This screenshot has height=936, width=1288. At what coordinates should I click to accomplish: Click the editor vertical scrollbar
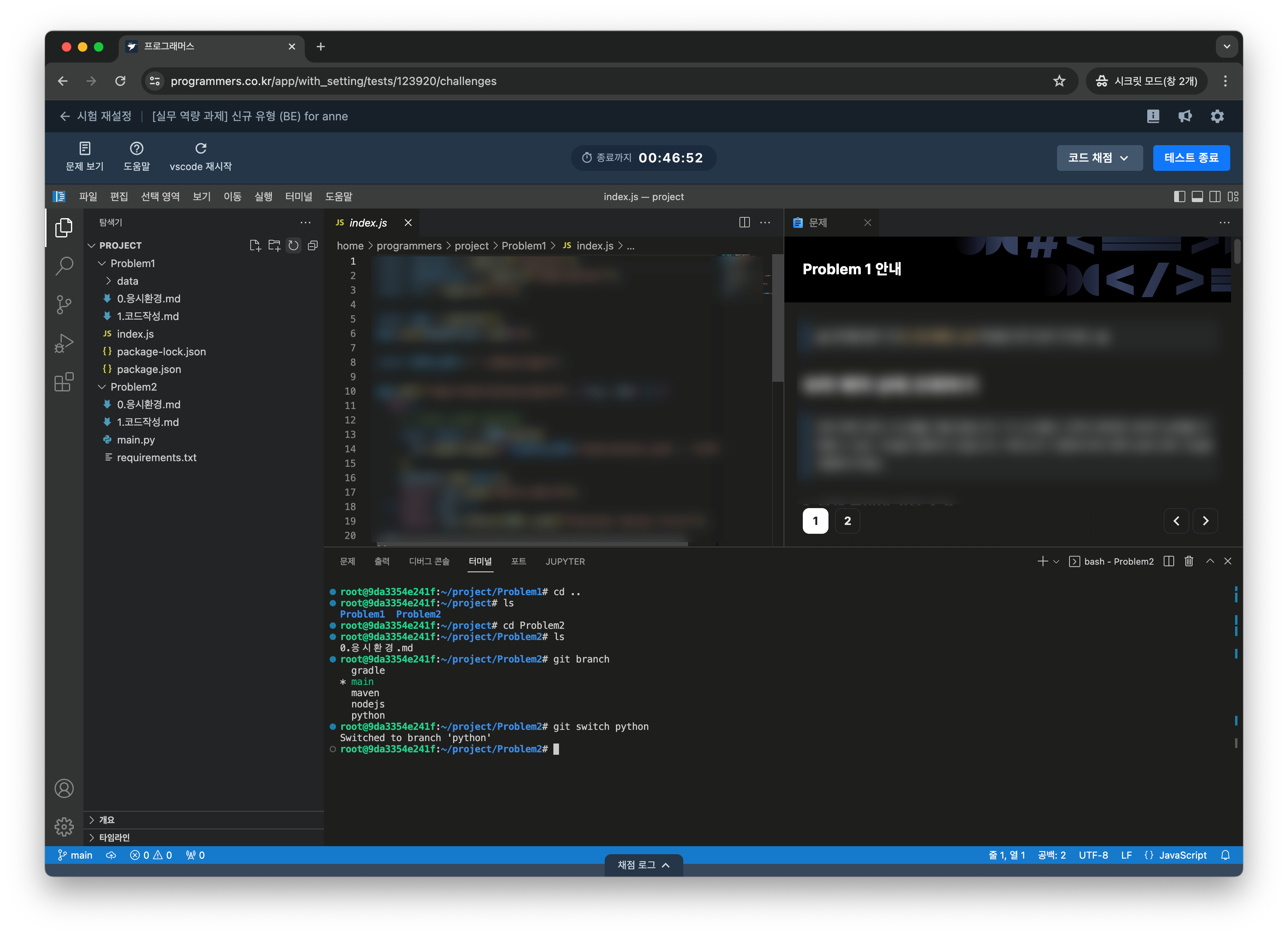pos(778,318)
